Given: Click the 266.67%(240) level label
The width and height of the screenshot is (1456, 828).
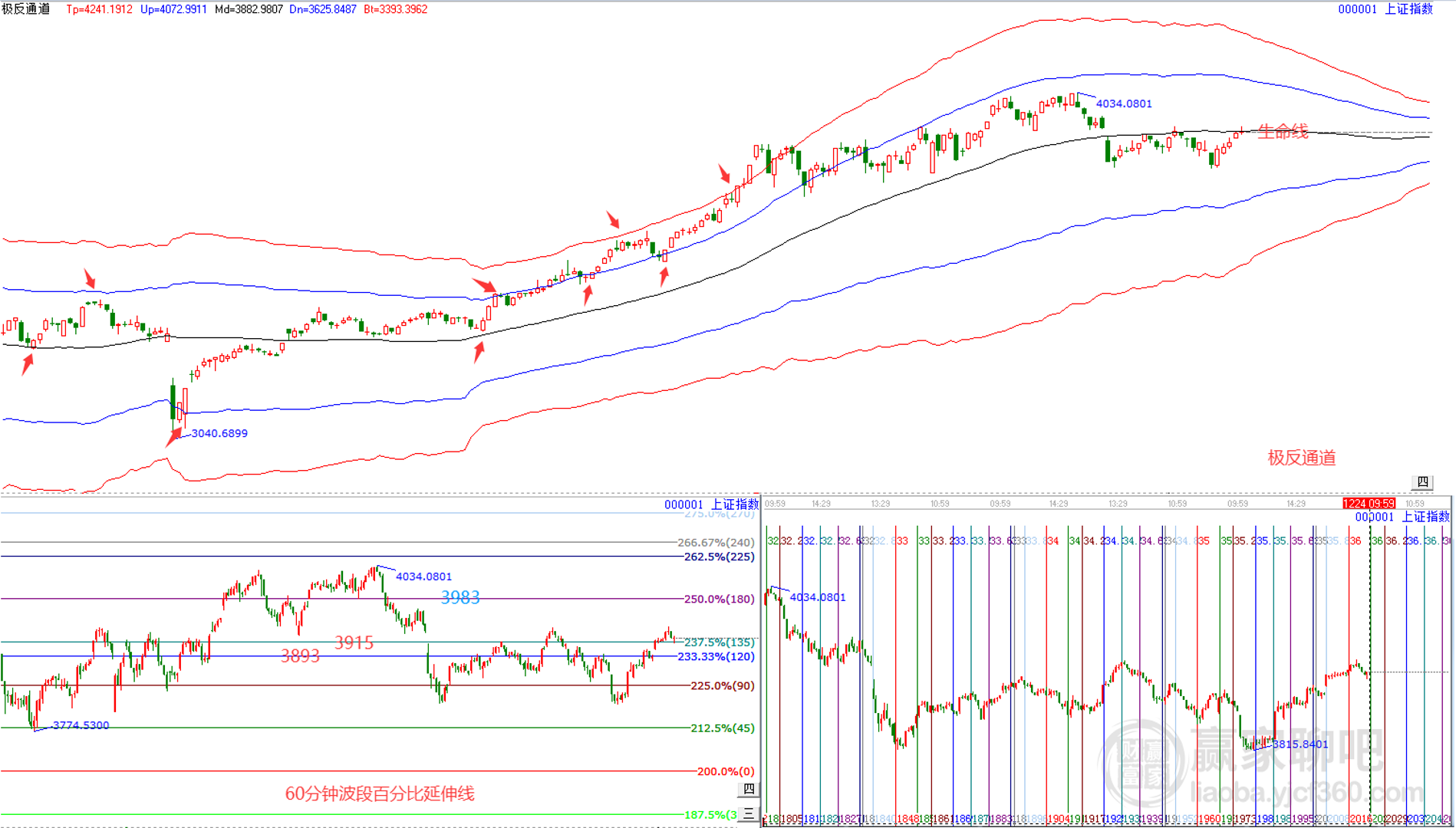Looking at the screenshot, I should coord(716,542).
